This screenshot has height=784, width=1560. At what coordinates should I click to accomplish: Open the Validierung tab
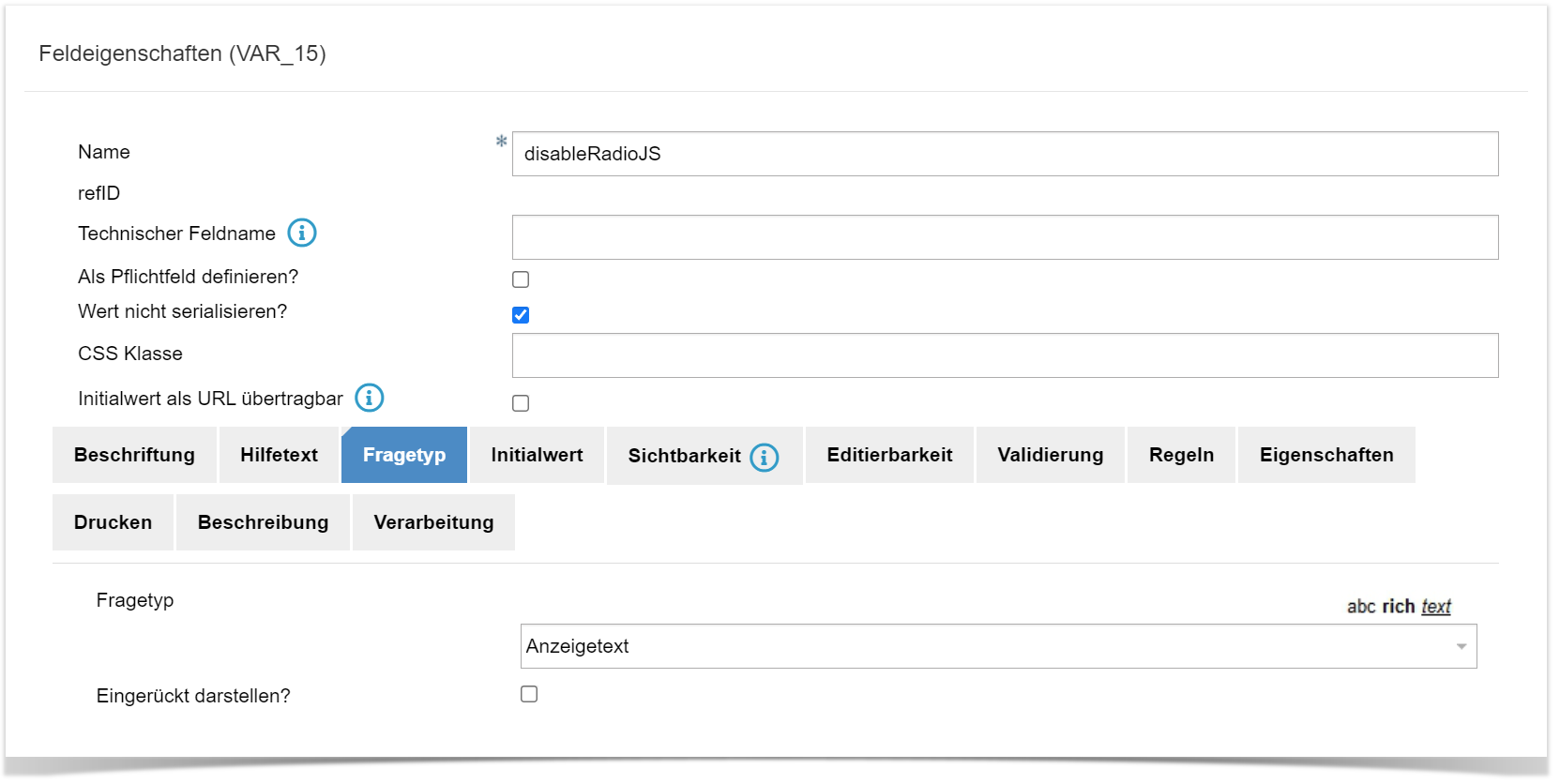(x=1050, y=455)
